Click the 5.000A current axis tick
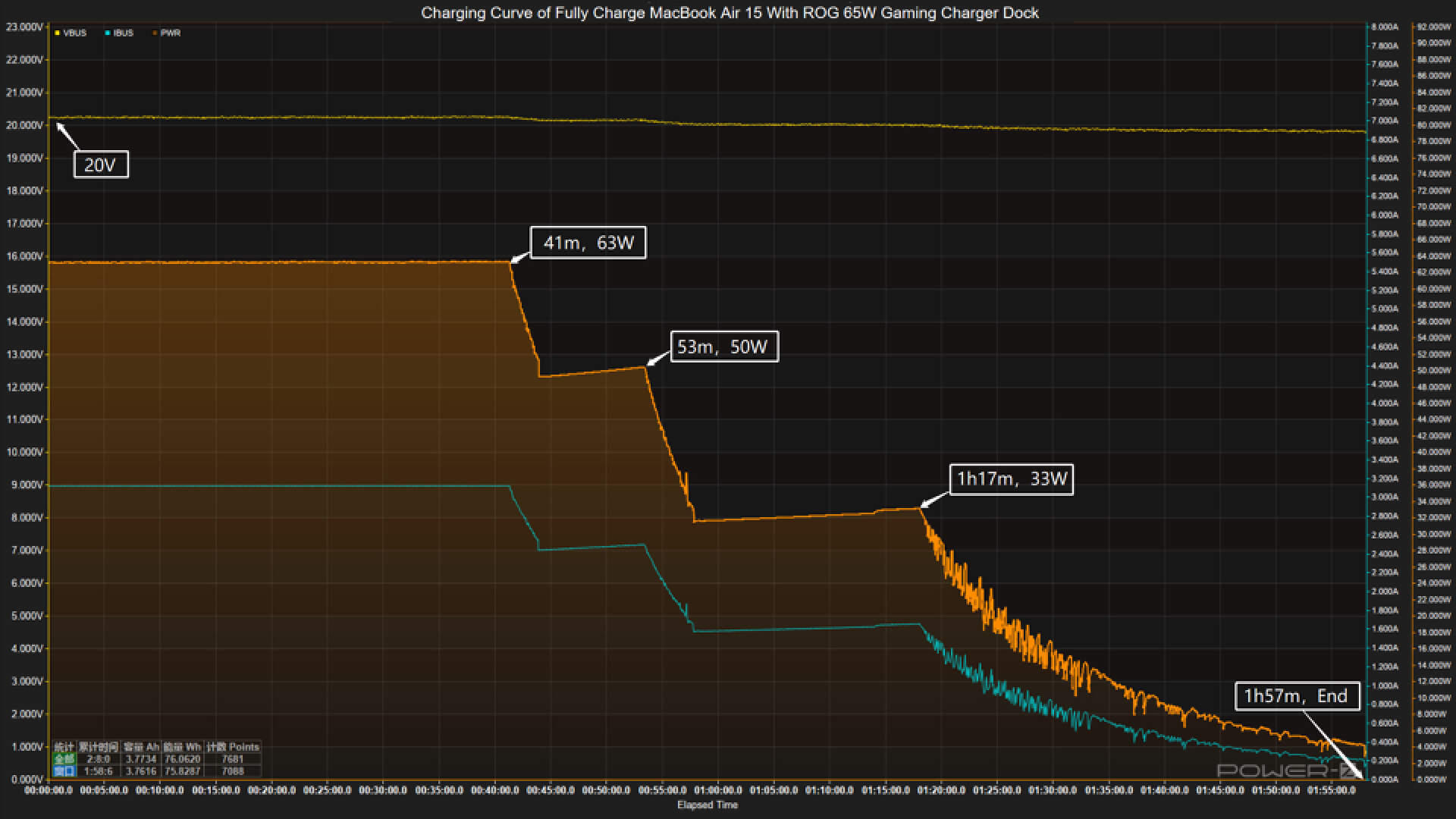The height and width of the screenshot is (819, 1456). point(1385,309)
